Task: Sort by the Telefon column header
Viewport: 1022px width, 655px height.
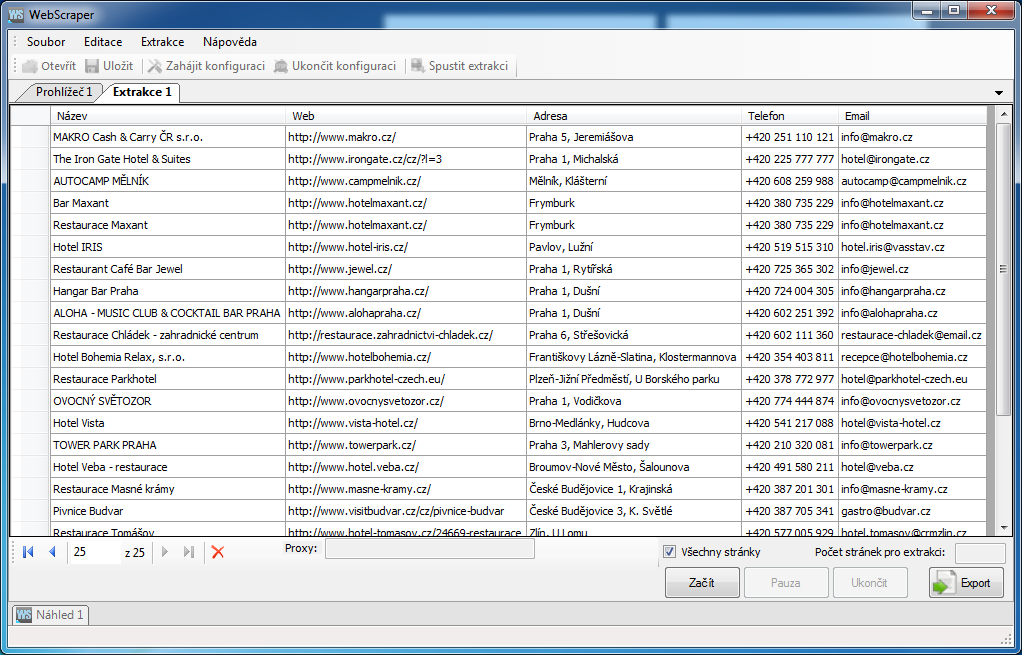Action: (x=789, y=116)
